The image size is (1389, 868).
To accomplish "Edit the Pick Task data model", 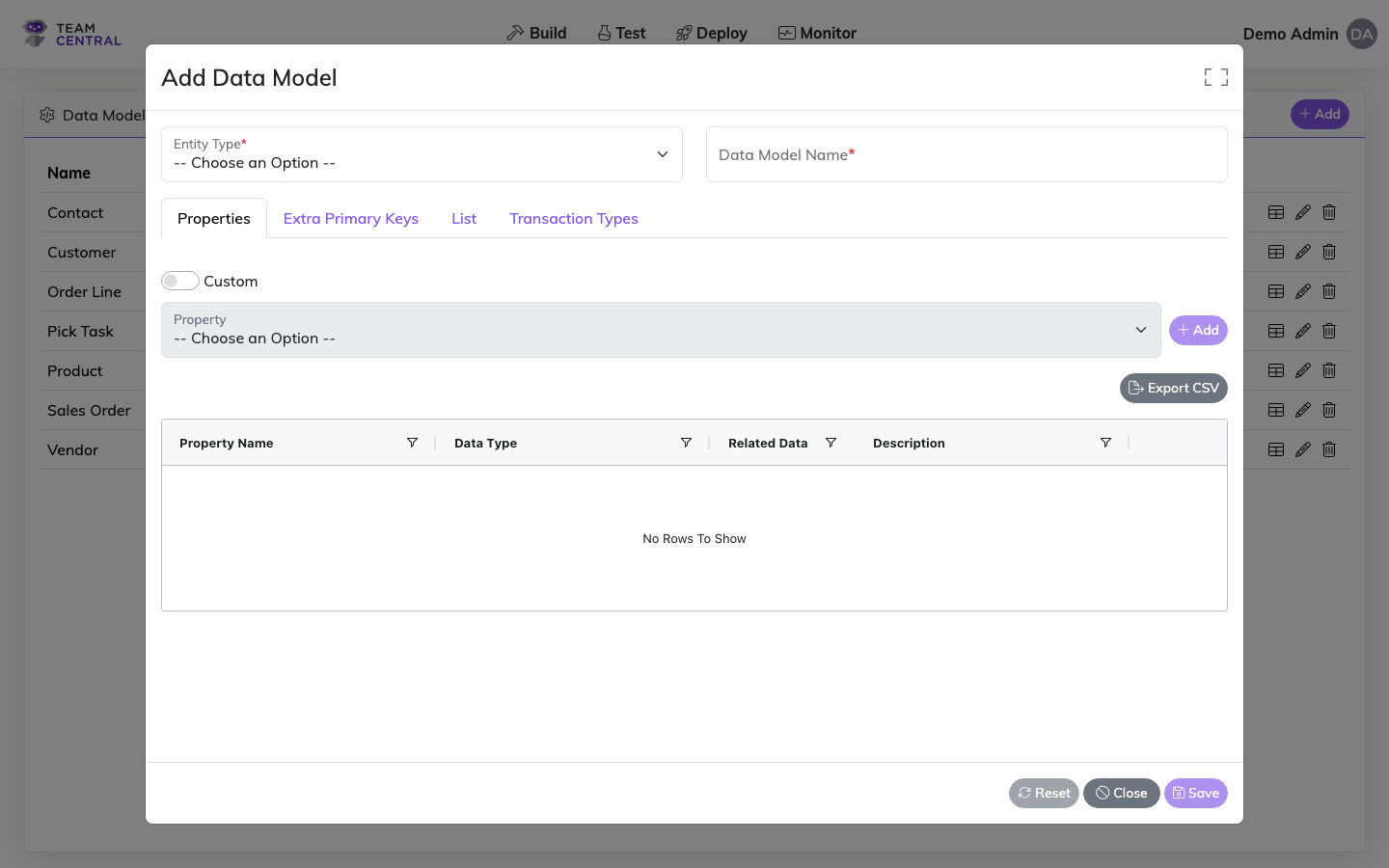I will (1303, 331).
